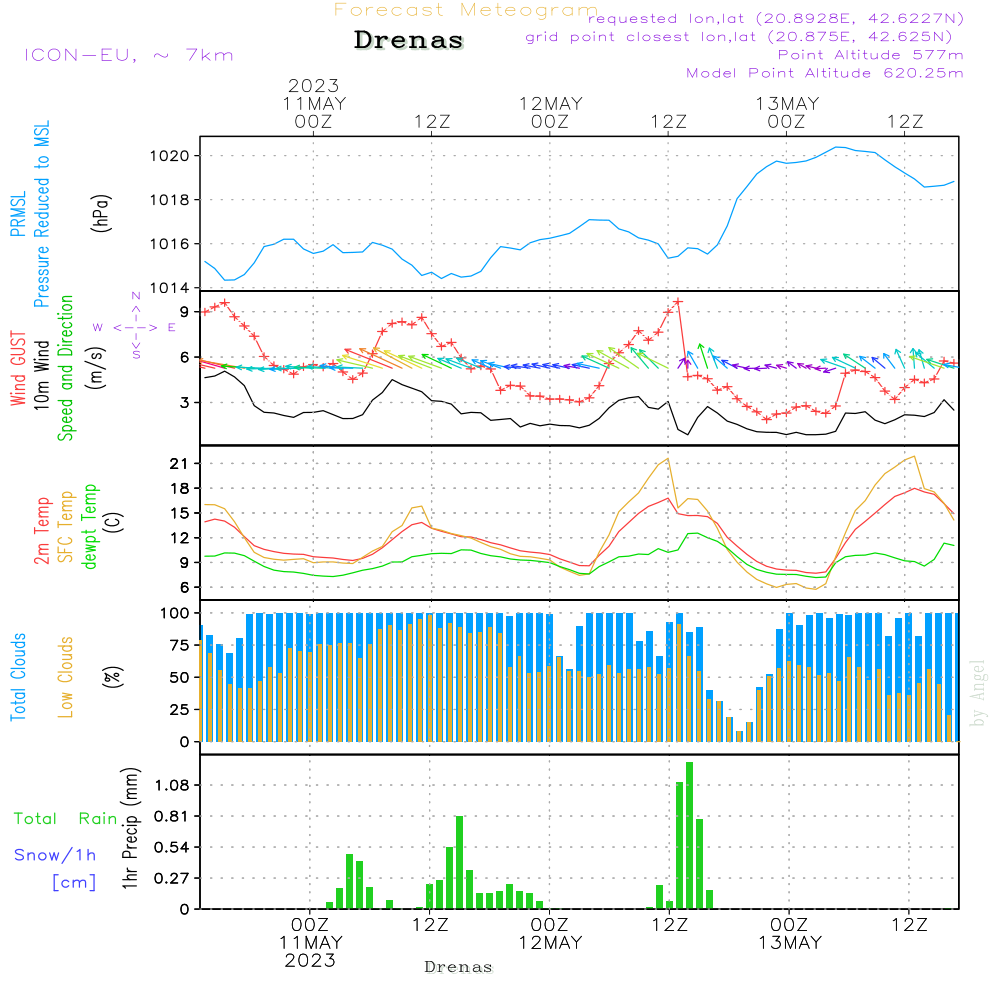Image resolution: width=1000 pixels, height=1000 pixels.
Task: Click the 0.81 precipitation axis value
Action: (x=172, y=816)
